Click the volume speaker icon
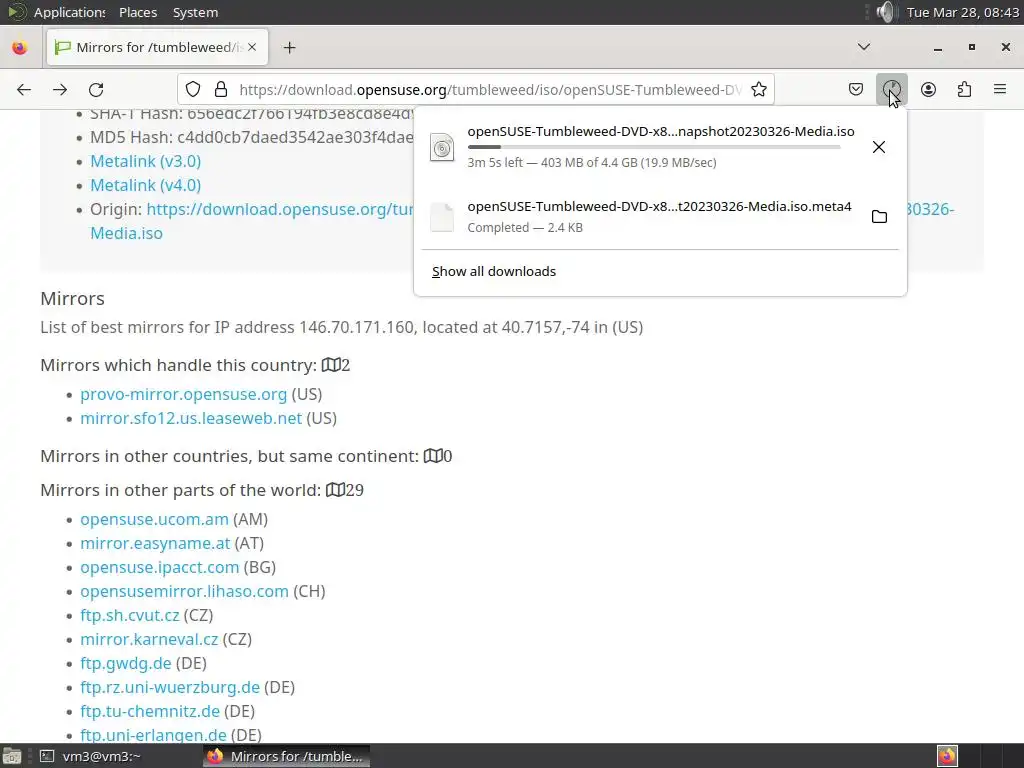The height and width of the screenshot is (768, 1024). [x=885, y=12]
